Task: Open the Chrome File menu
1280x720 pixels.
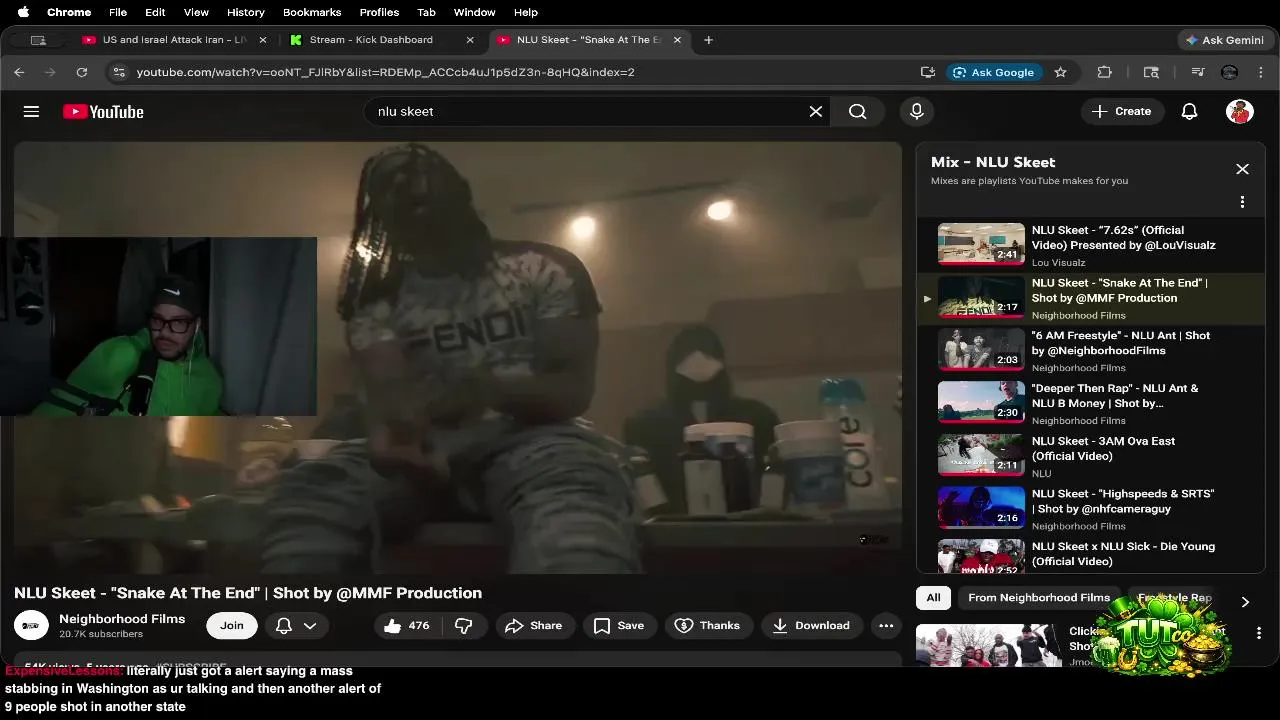Action: tap(118, 12)
